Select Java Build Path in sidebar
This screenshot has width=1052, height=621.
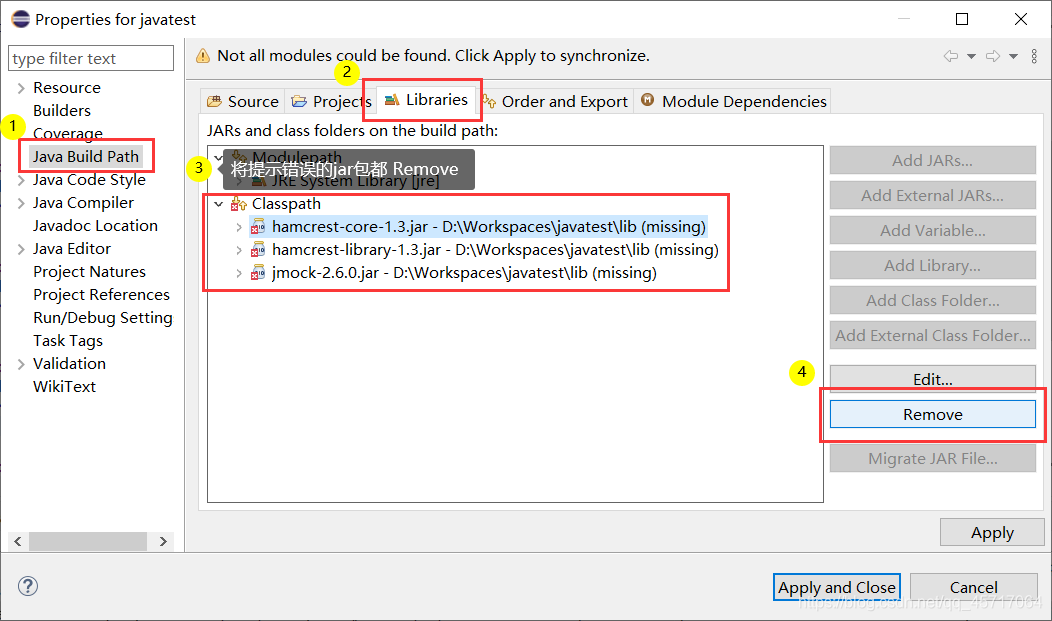(86, 157)
